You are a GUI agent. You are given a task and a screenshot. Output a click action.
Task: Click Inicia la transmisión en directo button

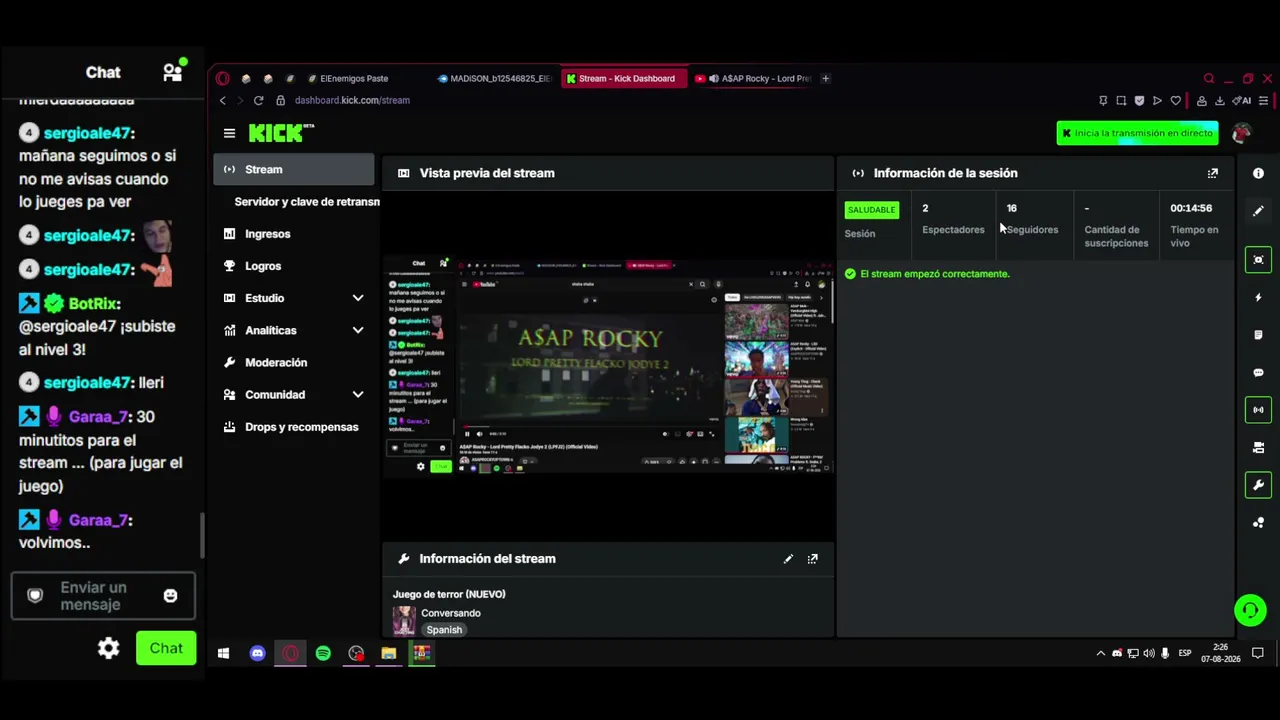point(1137,133)
